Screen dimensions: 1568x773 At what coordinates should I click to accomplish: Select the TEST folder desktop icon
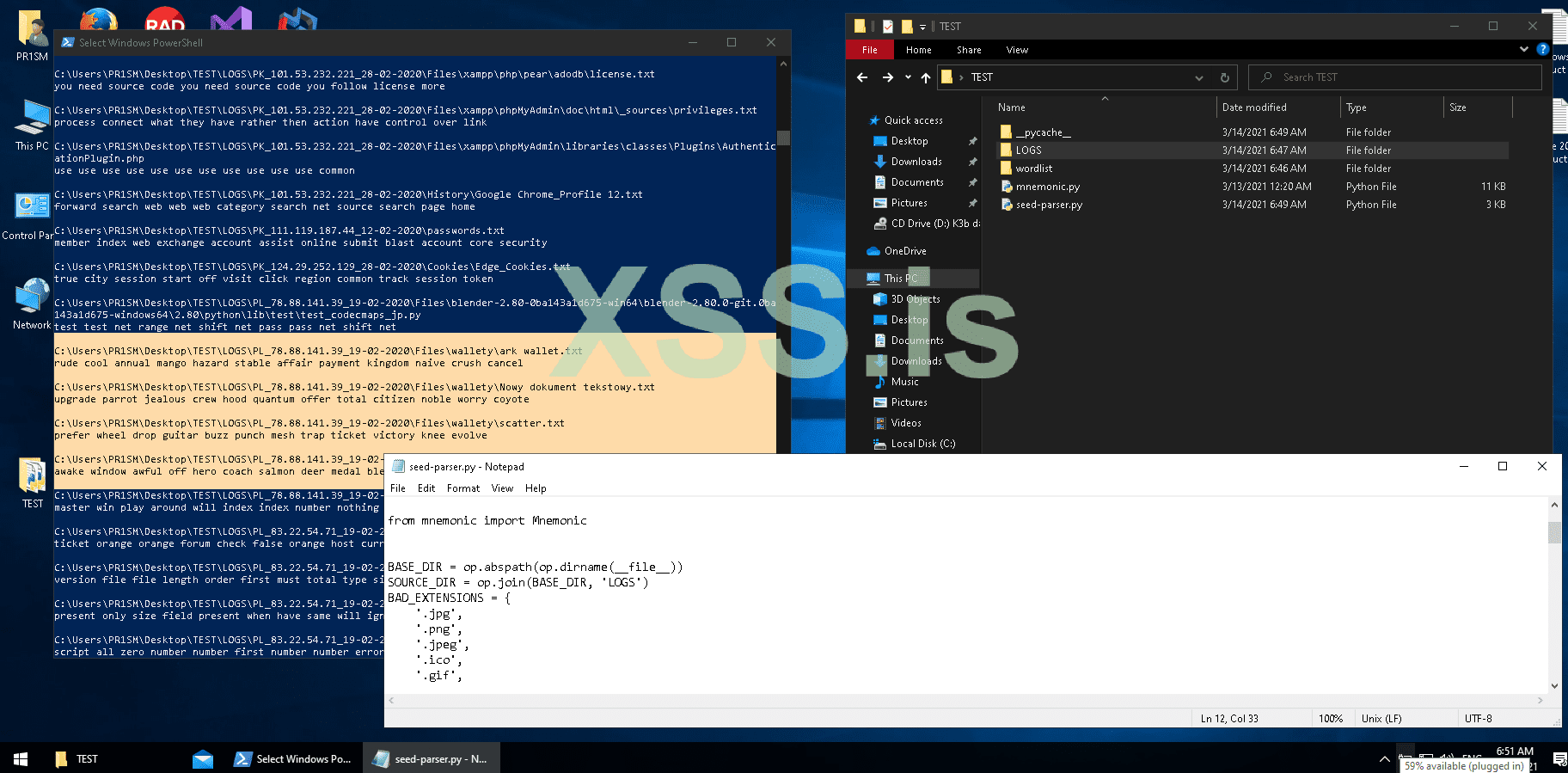[x=32, y=483]
